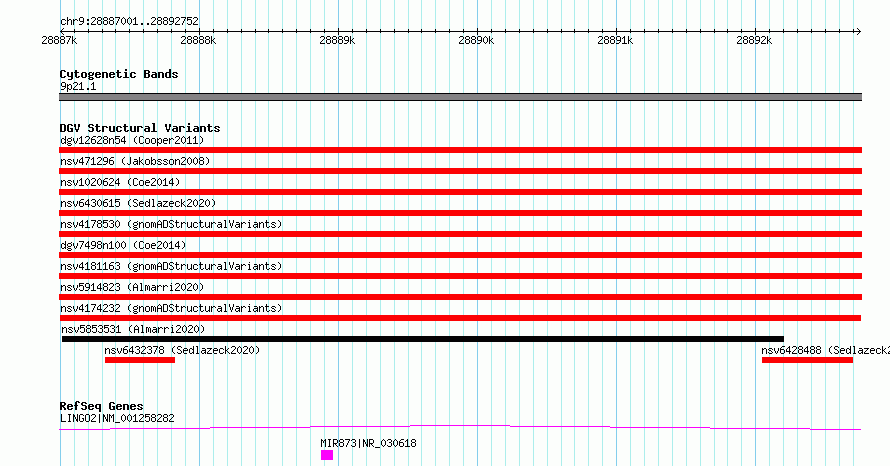Click the red dgv7498n100 variant bar

click(460, 255)
